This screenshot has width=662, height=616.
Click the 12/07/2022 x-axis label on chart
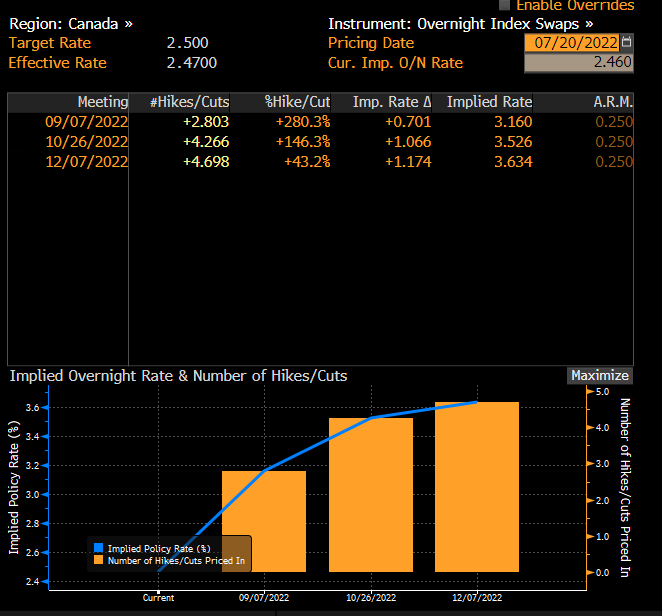tap(477, 598)
